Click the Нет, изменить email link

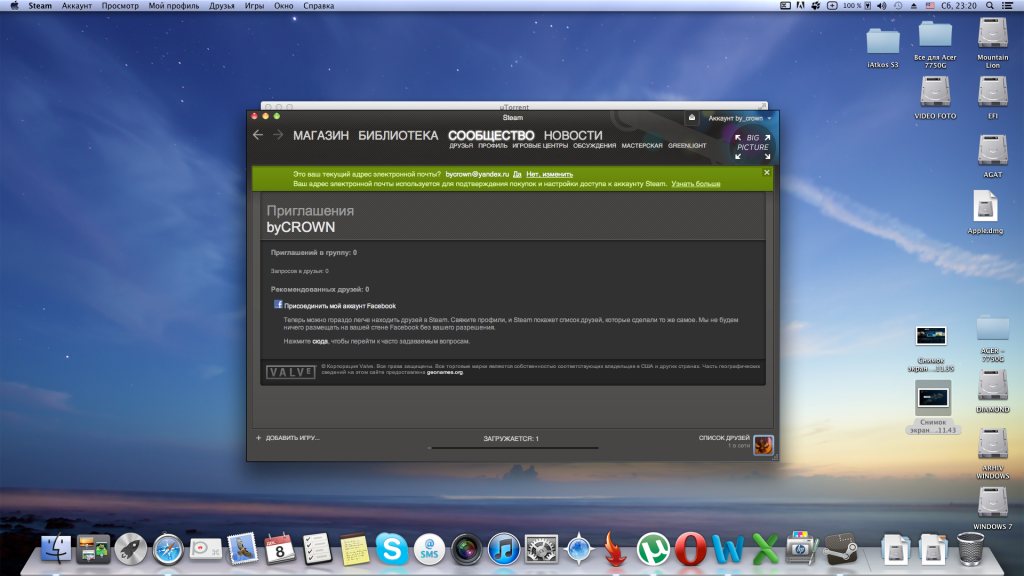[550, 174]
